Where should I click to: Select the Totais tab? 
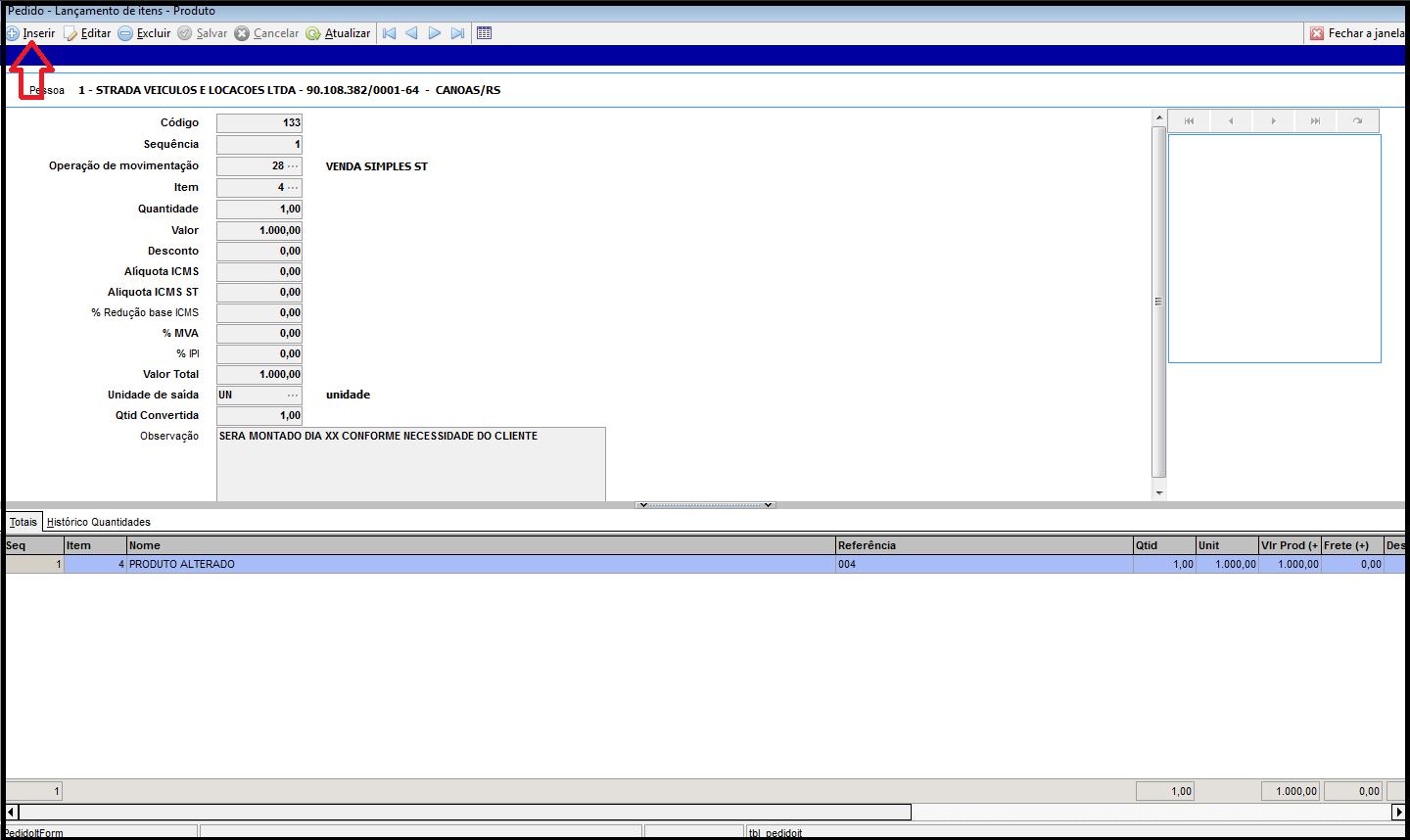23,522
